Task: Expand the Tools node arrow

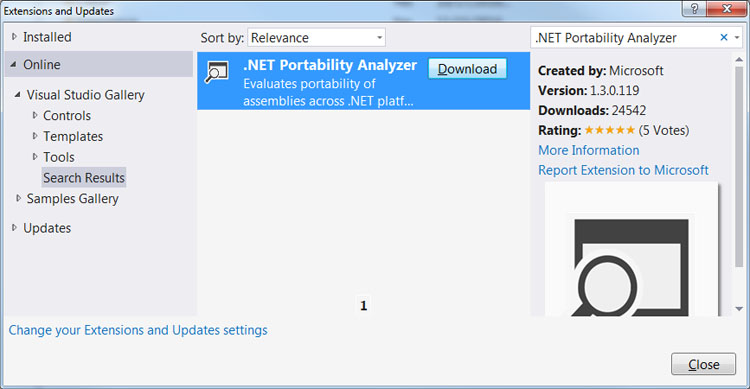Action: (35, 156)
